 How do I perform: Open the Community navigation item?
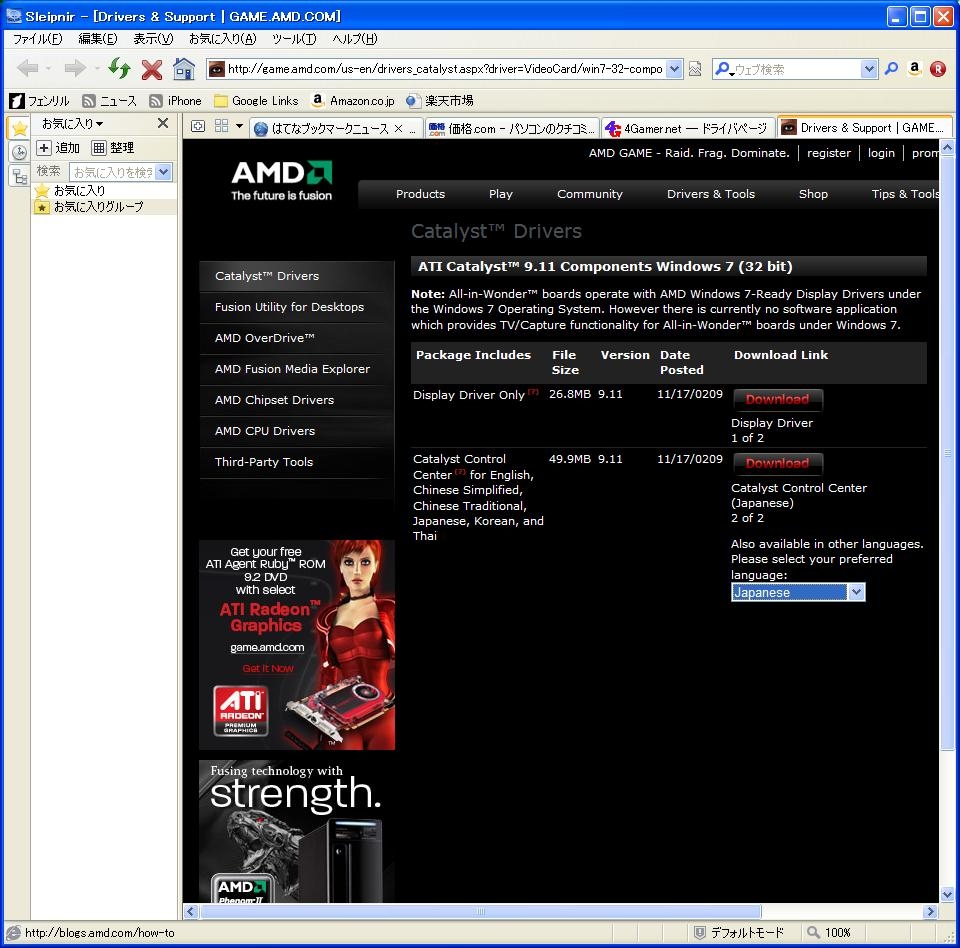click(x=590, y=194)
